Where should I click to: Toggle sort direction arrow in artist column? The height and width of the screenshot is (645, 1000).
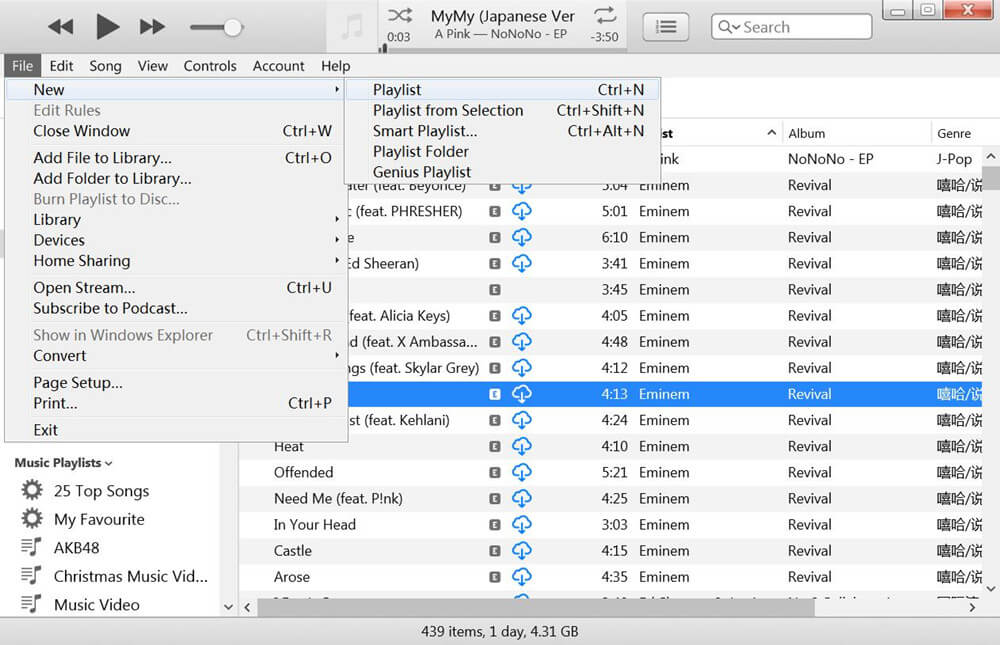tap(772, 133)
